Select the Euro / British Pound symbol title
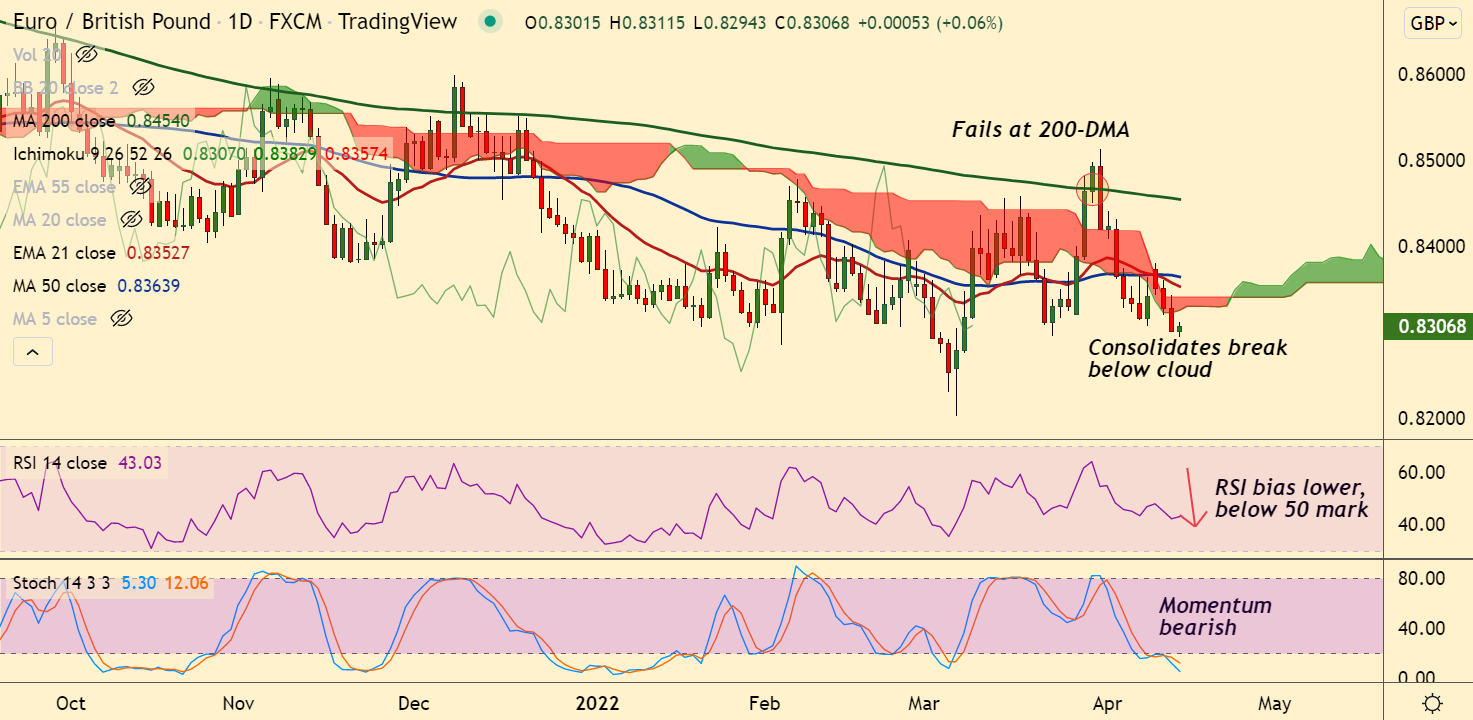 click(112, 22)
